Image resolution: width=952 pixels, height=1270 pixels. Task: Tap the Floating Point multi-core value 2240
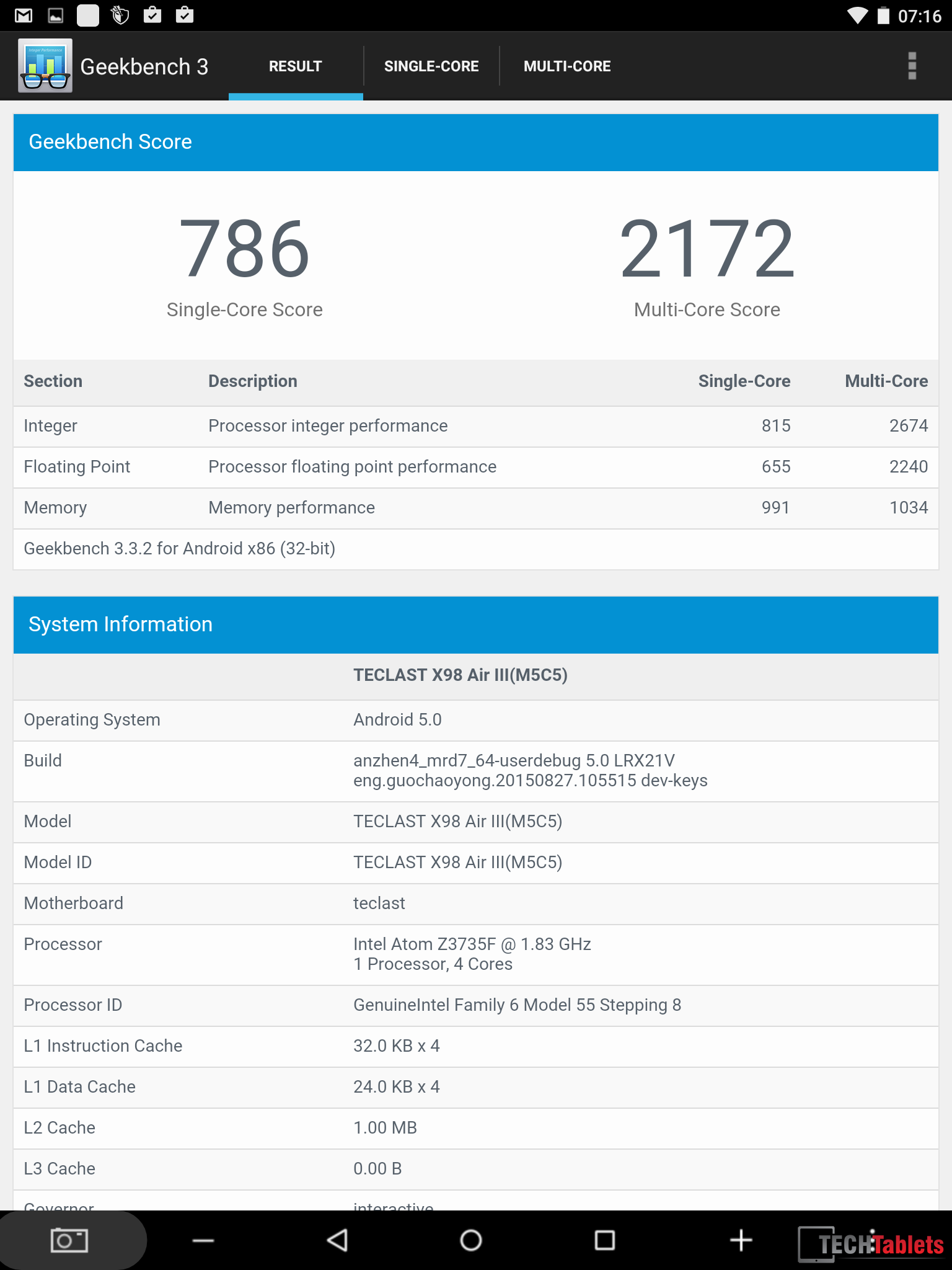[909, 466]
